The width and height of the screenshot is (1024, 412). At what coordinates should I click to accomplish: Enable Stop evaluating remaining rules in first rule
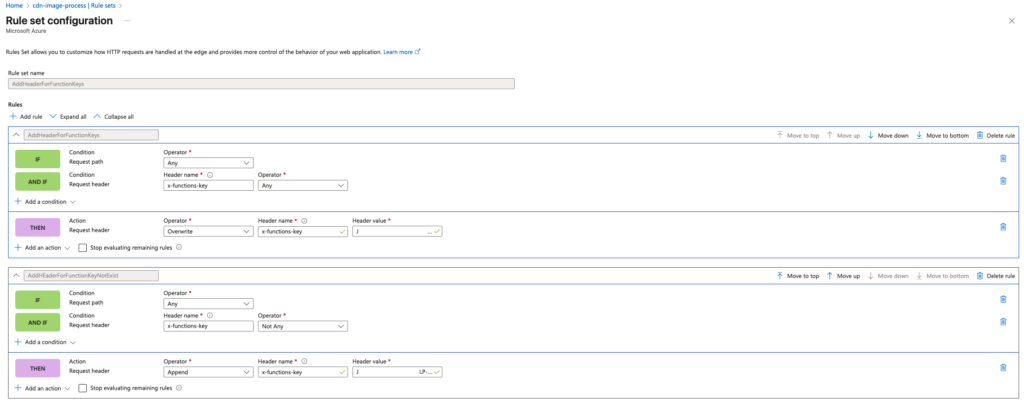(x=83, y=247)
